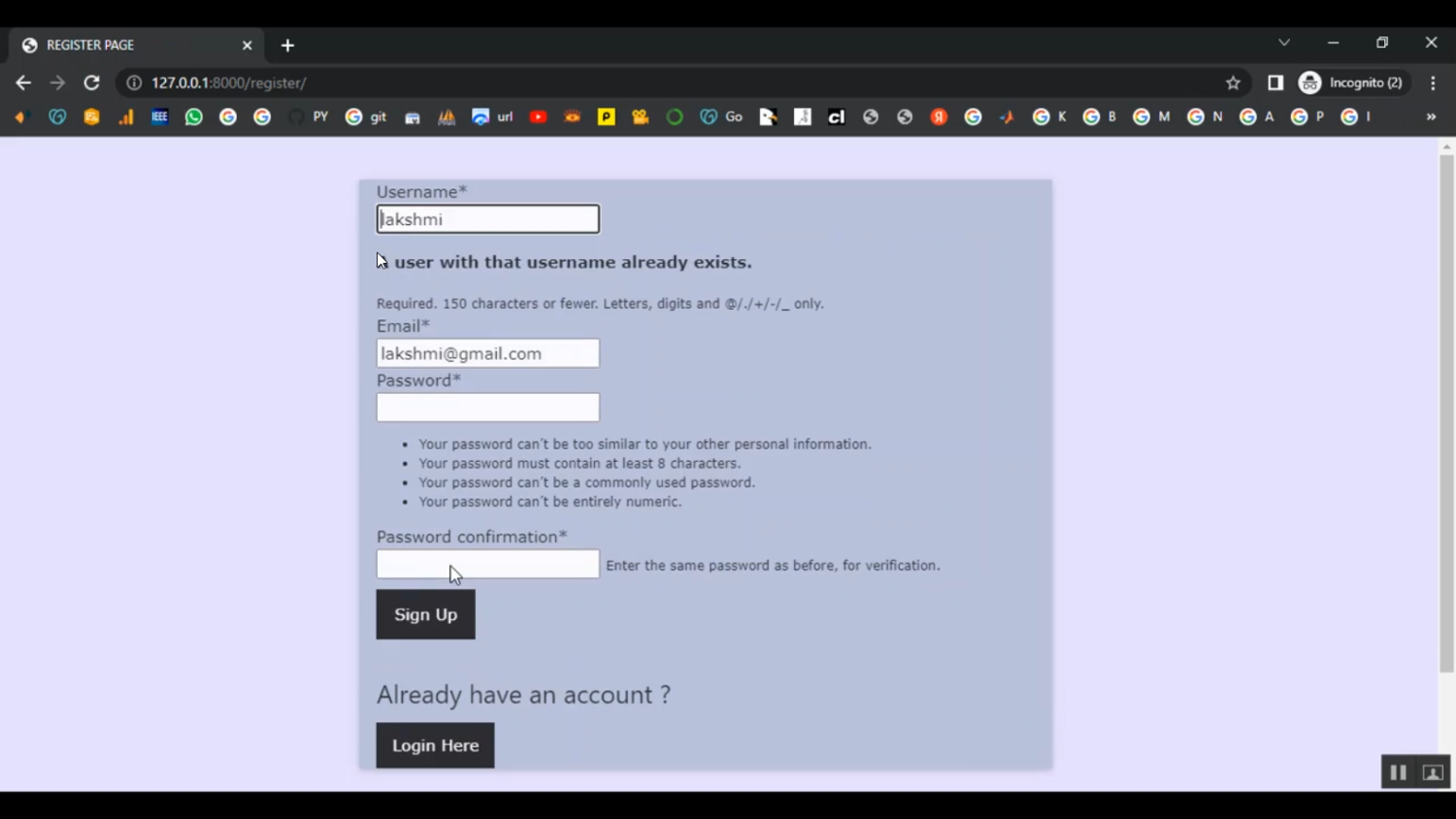View site information for 127.0.0.1
This screenshot has width=1456, height=819.
tap(134, 83)
